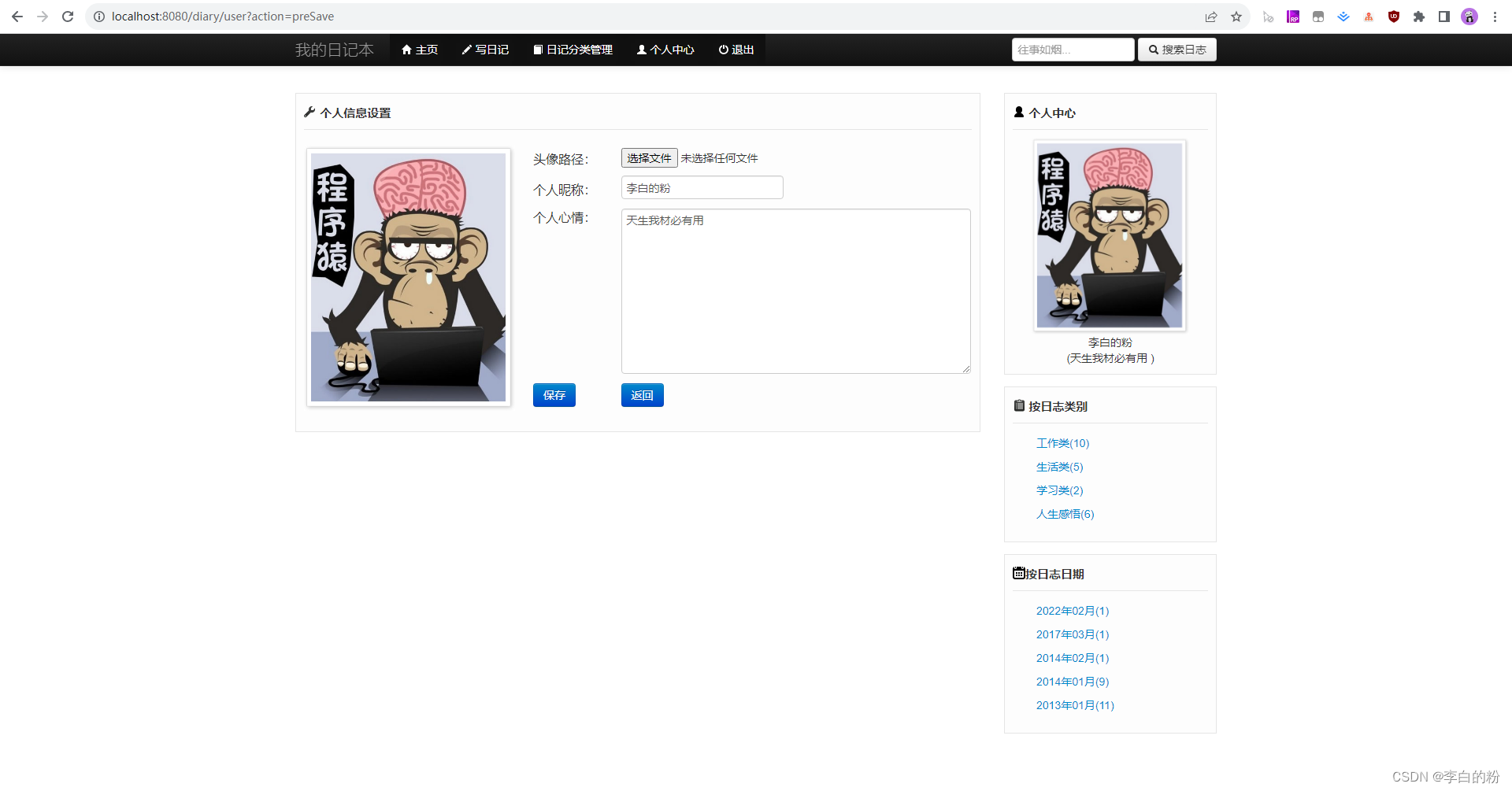Screen dimensions: 1512x791
Task: Click the browser address bar URL
Action: pos(223,17)
